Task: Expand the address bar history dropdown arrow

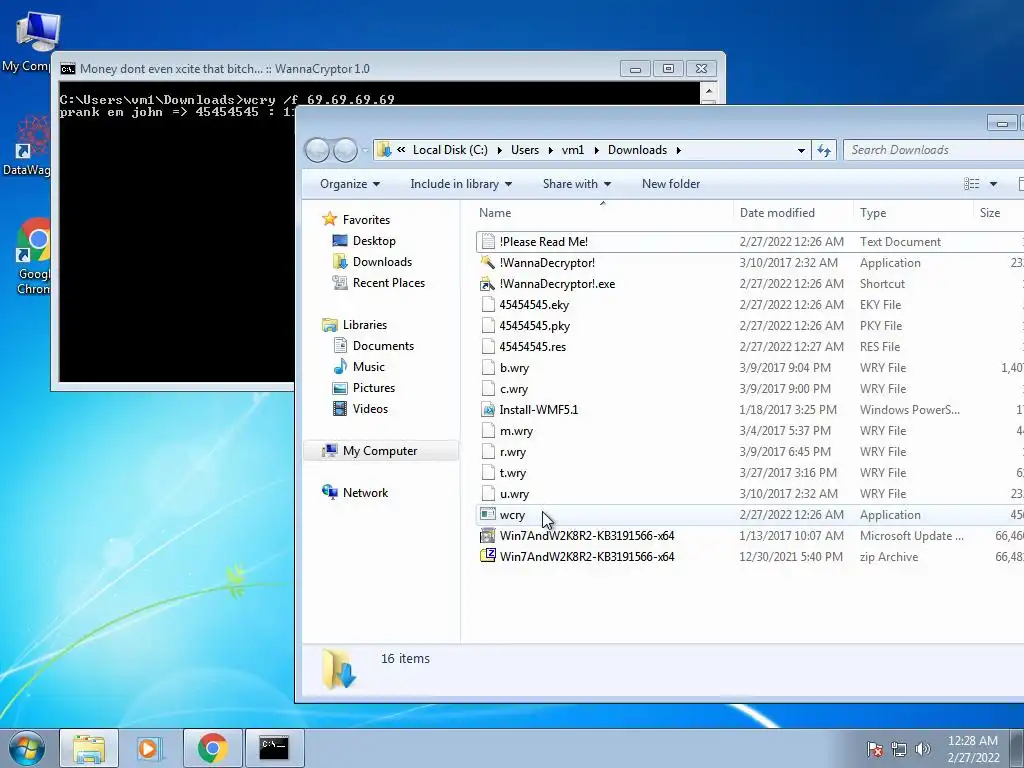Action: (801, 150)
